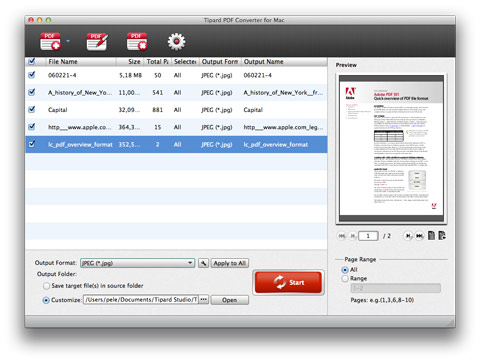Image resolution: width=480 pixels, height=362 pixels.
Task: Select the 060221-4 file name
Action: pos(62,75)
